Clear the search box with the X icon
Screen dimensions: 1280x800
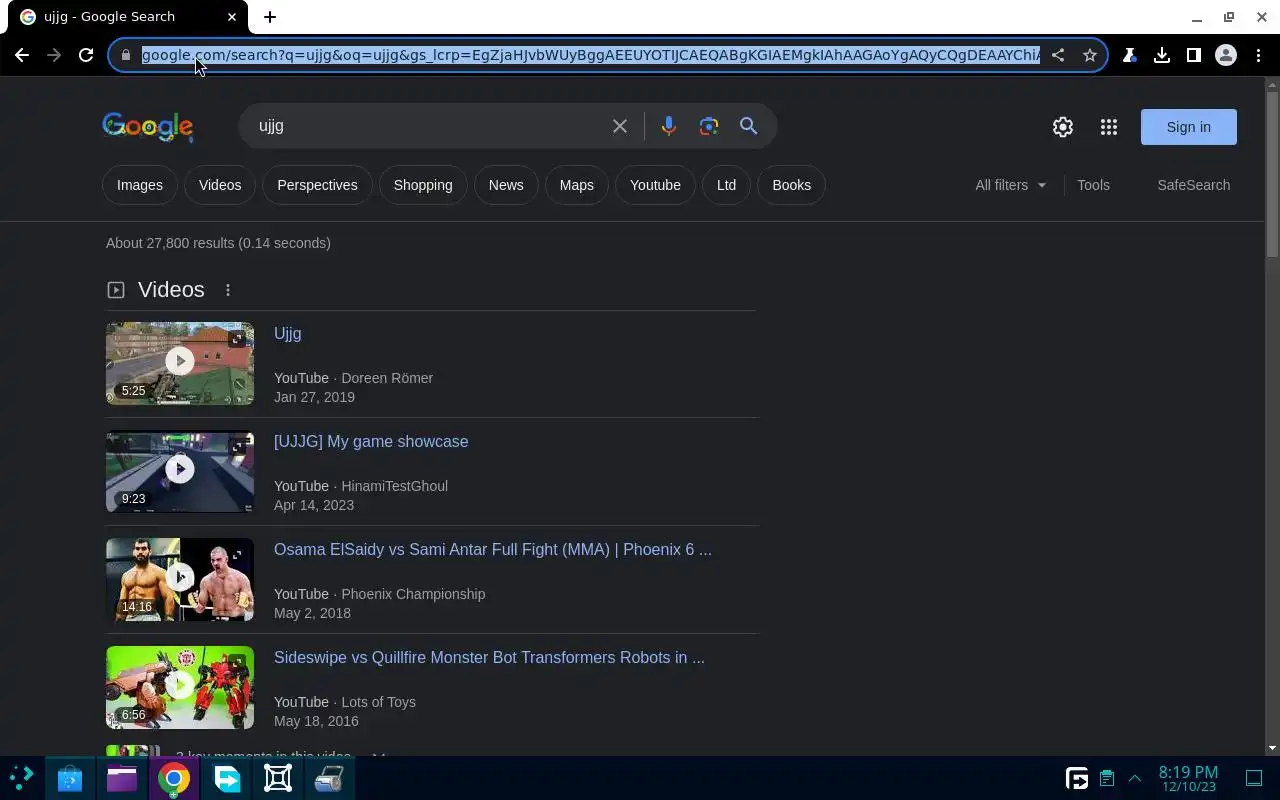[620, 126]
